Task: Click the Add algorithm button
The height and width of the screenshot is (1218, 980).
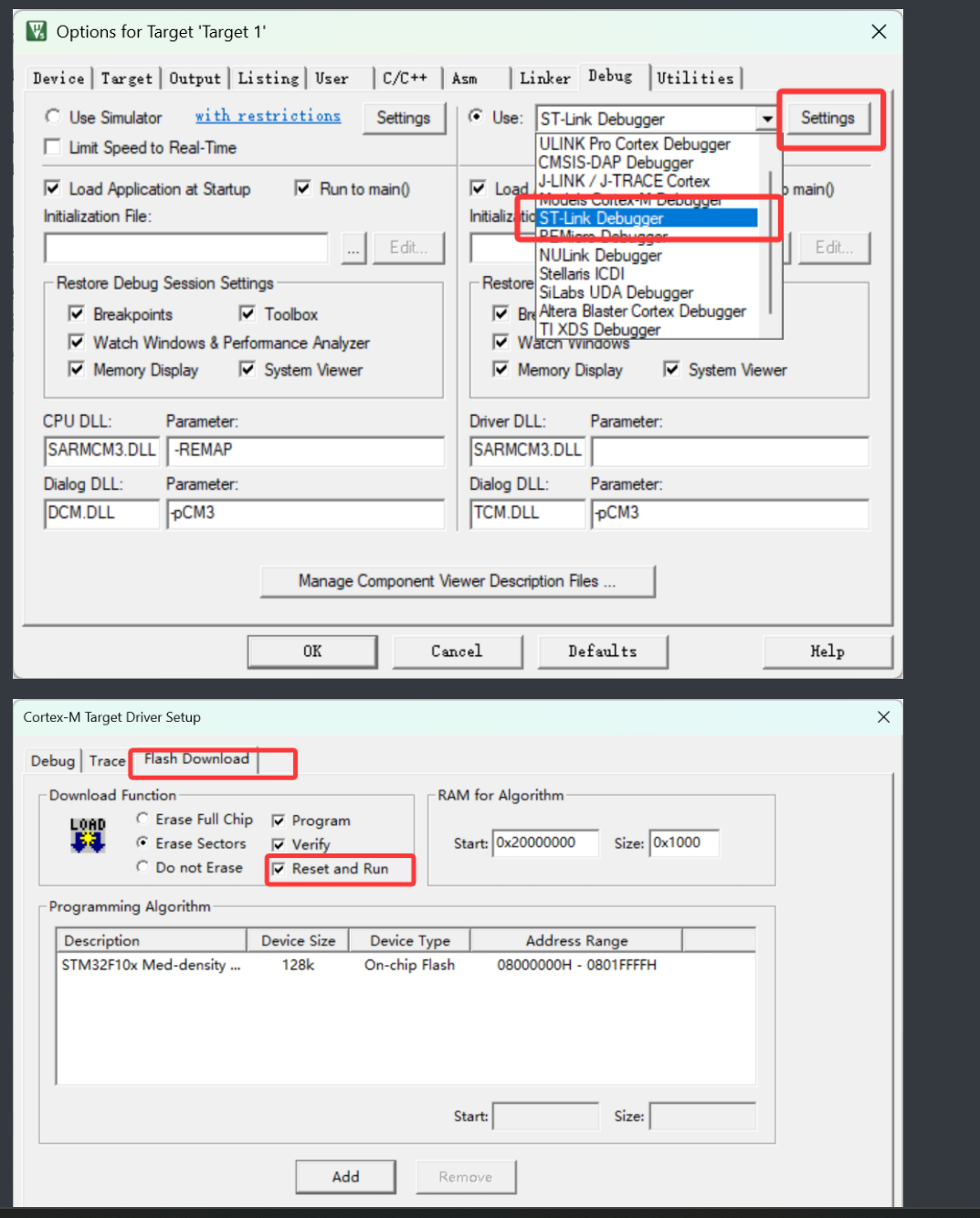Action: point(345,1177)
